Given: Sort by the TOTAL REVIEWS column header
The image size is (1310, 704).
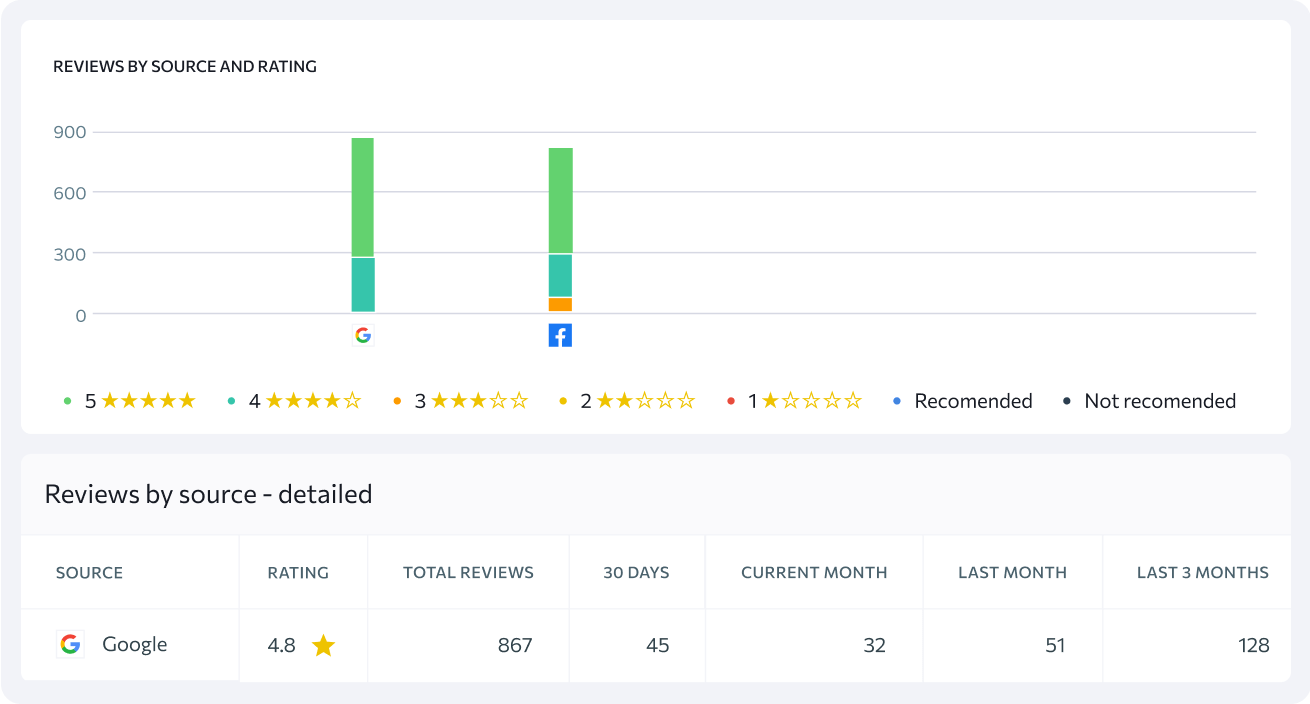Looking at the screenshot, I should pyautogui.click(x=468, y=573).
